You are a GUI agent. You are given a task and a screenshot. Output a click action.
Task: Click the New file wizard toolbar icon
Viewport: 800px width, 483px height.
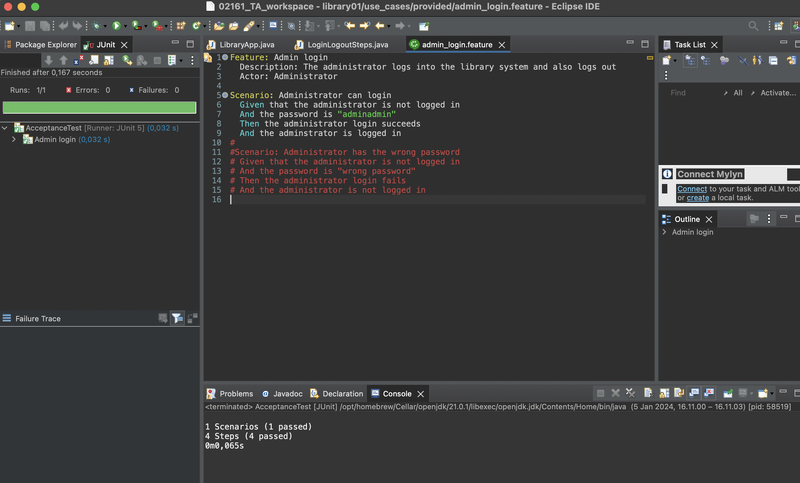[x=9, y=26]
